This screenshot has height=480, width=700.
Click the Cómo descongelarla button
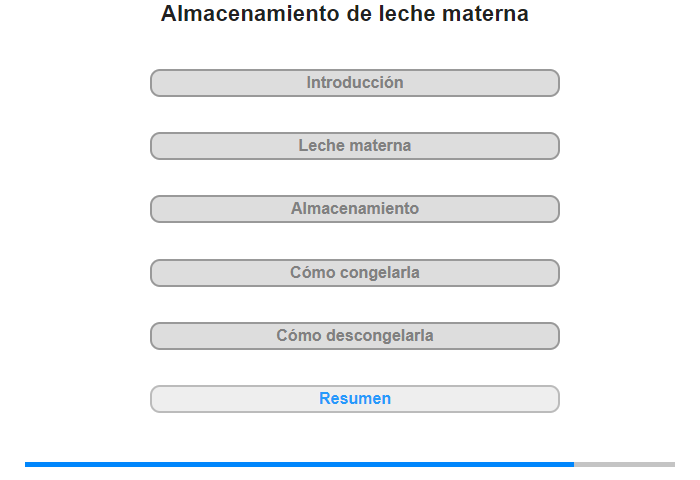click(x=355, y=336)
